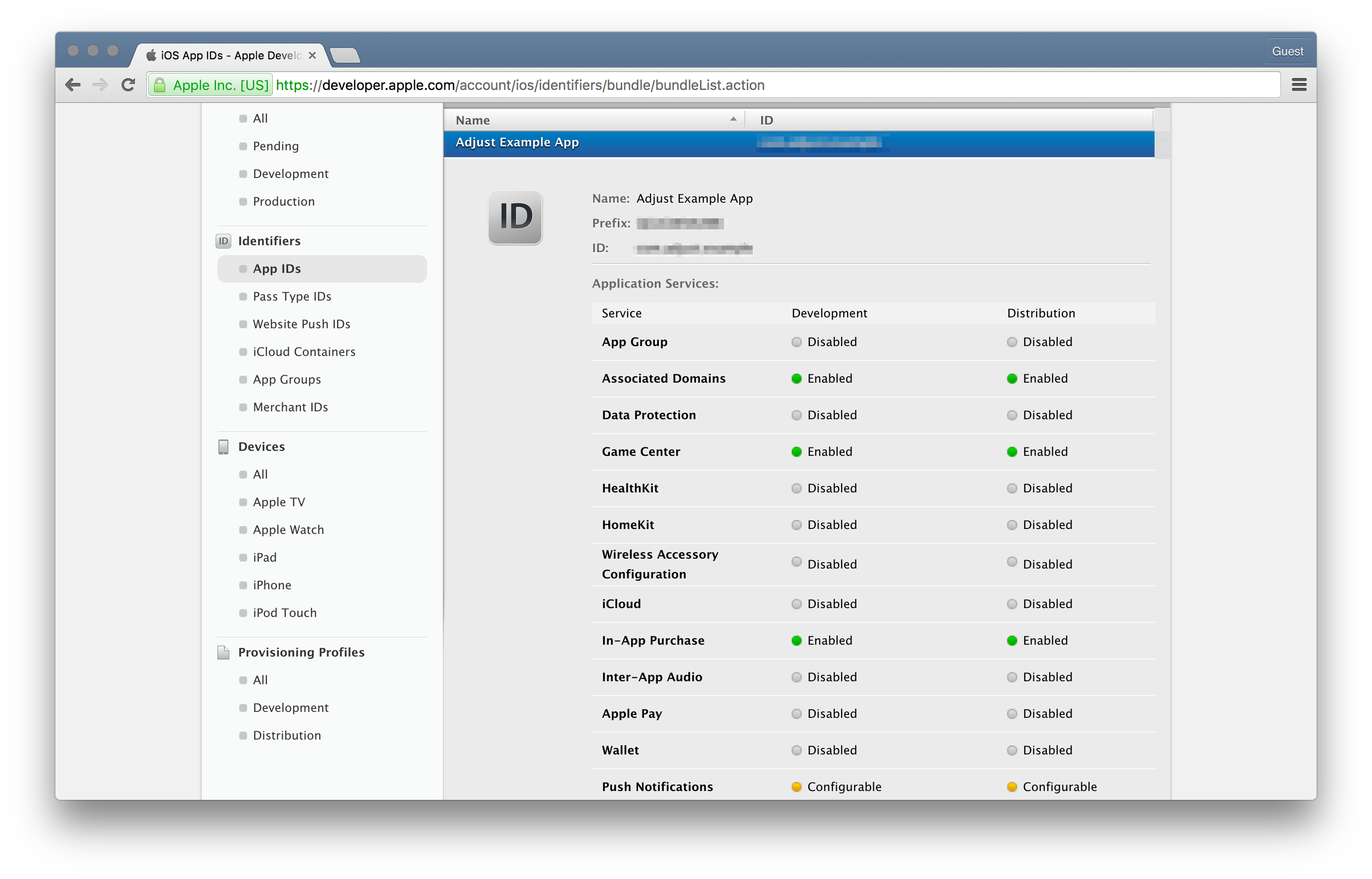Open App Groups in sidebar
The width and height of the screenshot is (1372, 879).
pyautogui.click(x=286, y=380)
